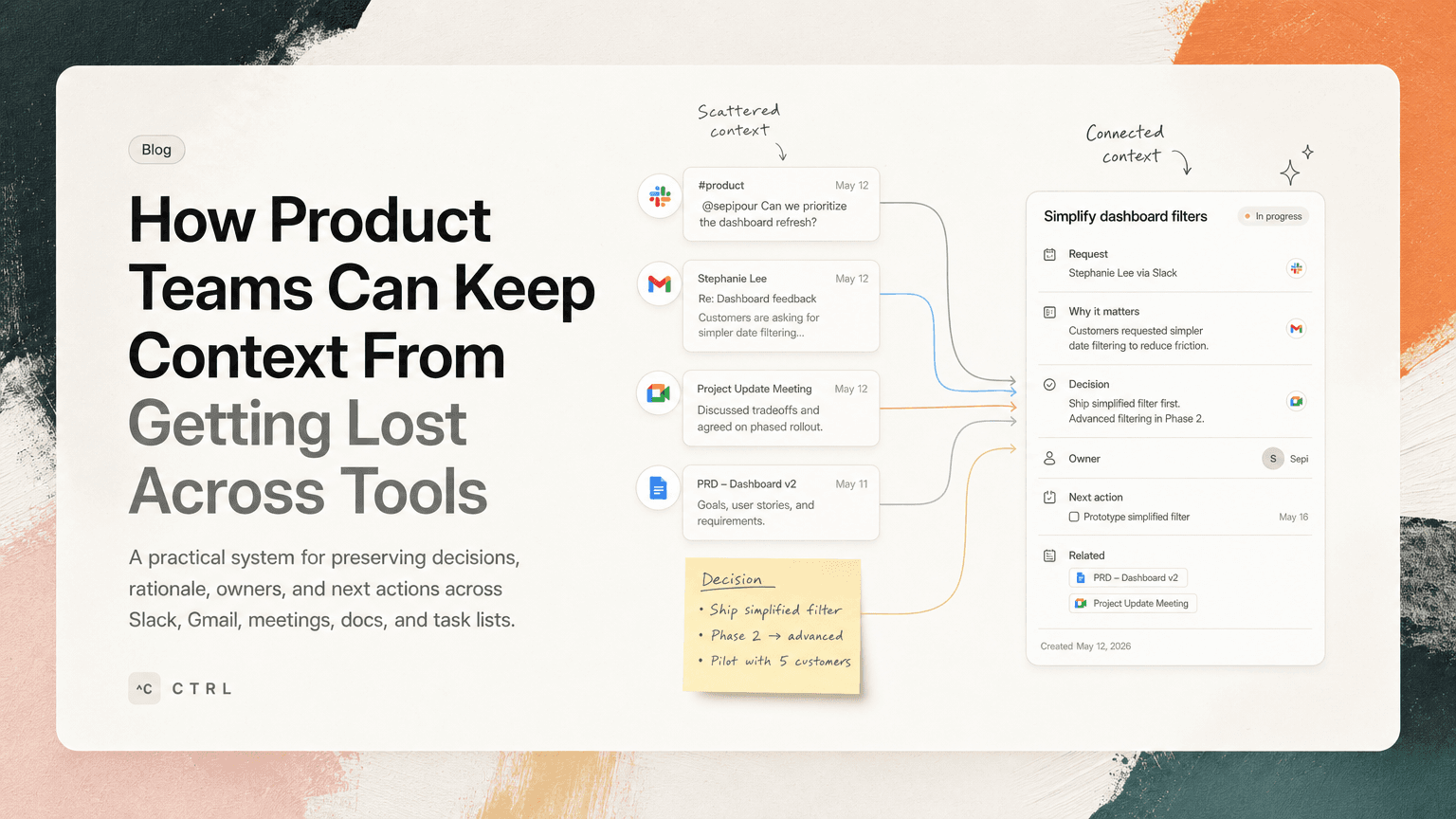
Task: Click the Created May 12, 2026 text
Action: (x=1085, y=646)
